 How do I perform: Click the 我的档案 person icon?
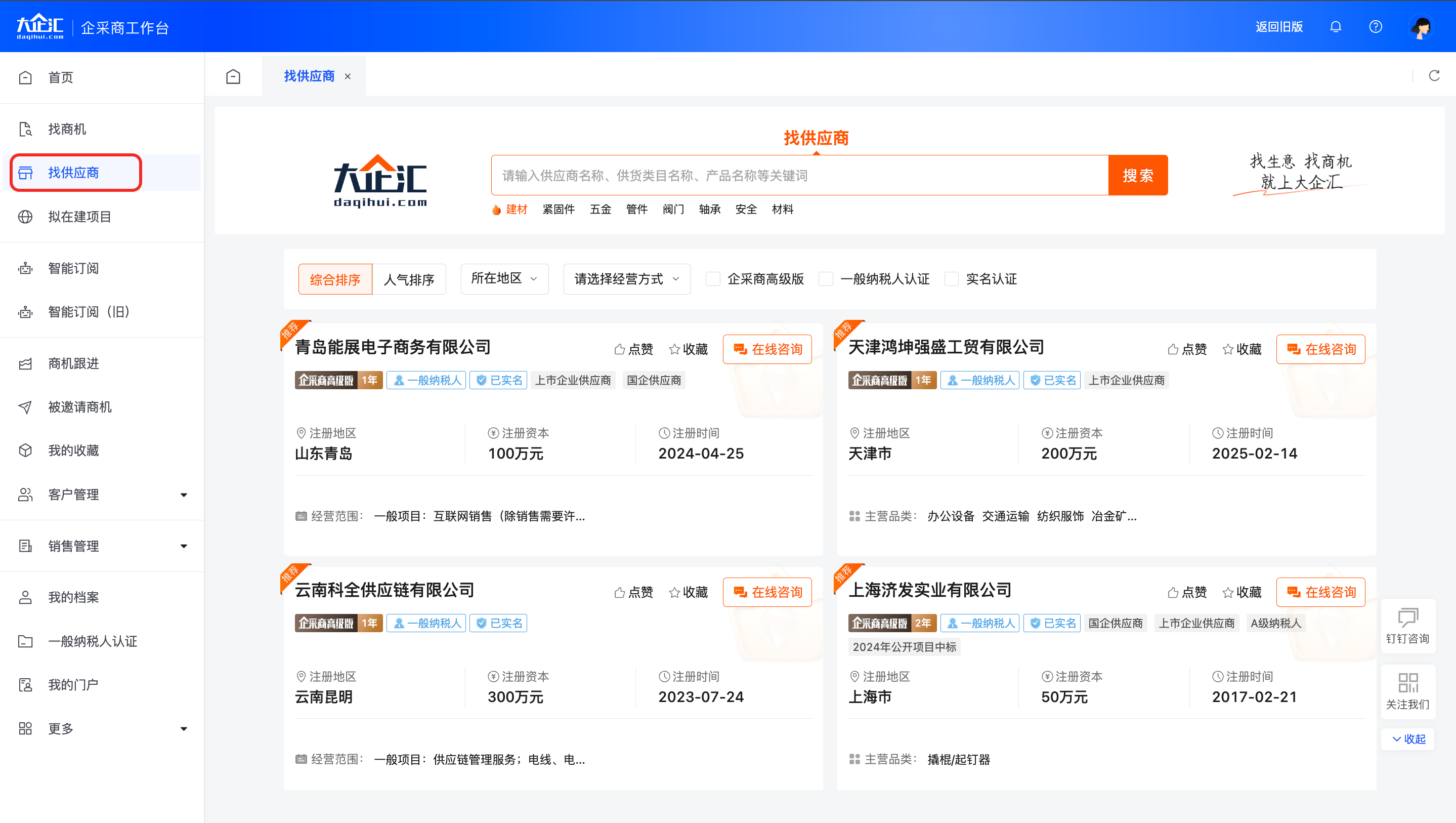tap(25, 597)
